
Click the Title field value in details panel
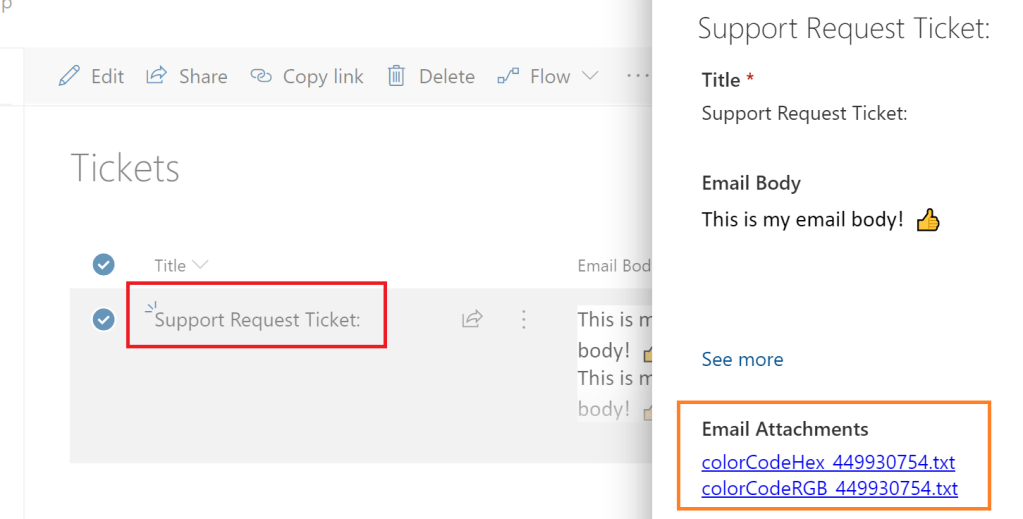click(x=804, y=113)
